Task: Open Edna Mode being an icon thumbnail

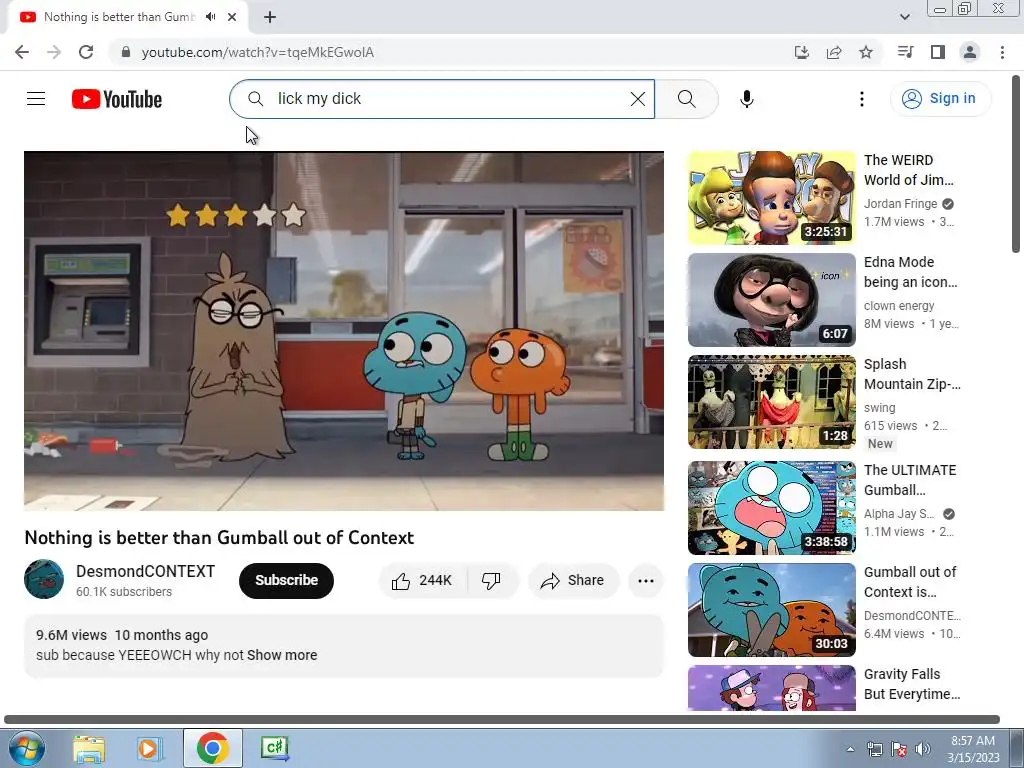Action: 771,300
